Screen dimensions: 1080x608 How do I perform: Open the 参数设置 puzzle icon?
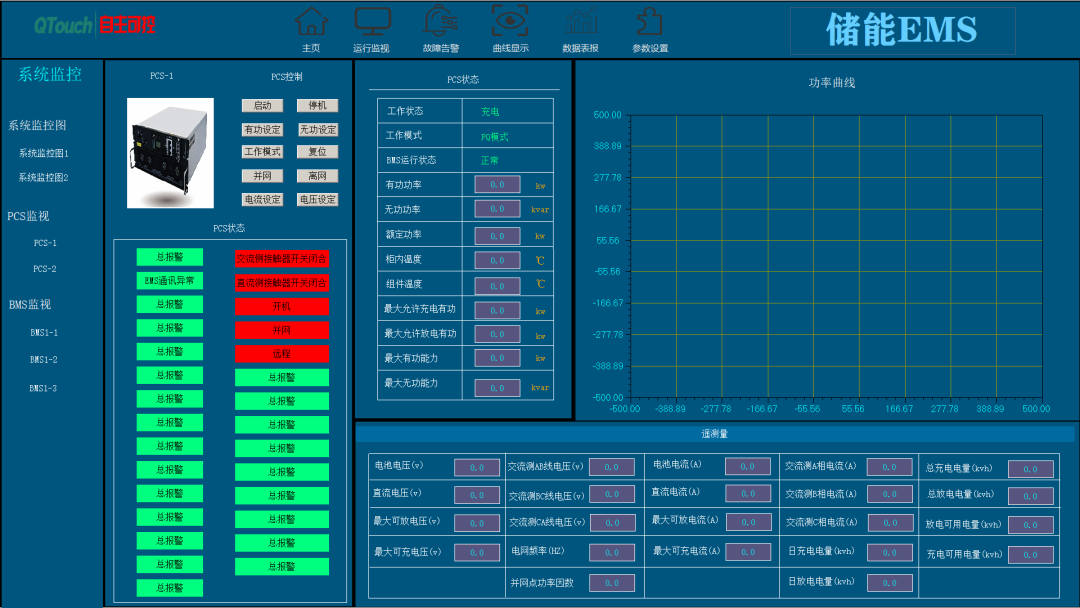click(x=650, y=21)
